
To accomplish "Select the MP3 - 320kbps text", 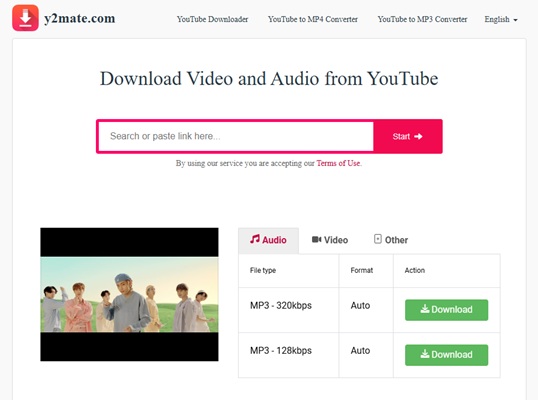I will (281, 306).
